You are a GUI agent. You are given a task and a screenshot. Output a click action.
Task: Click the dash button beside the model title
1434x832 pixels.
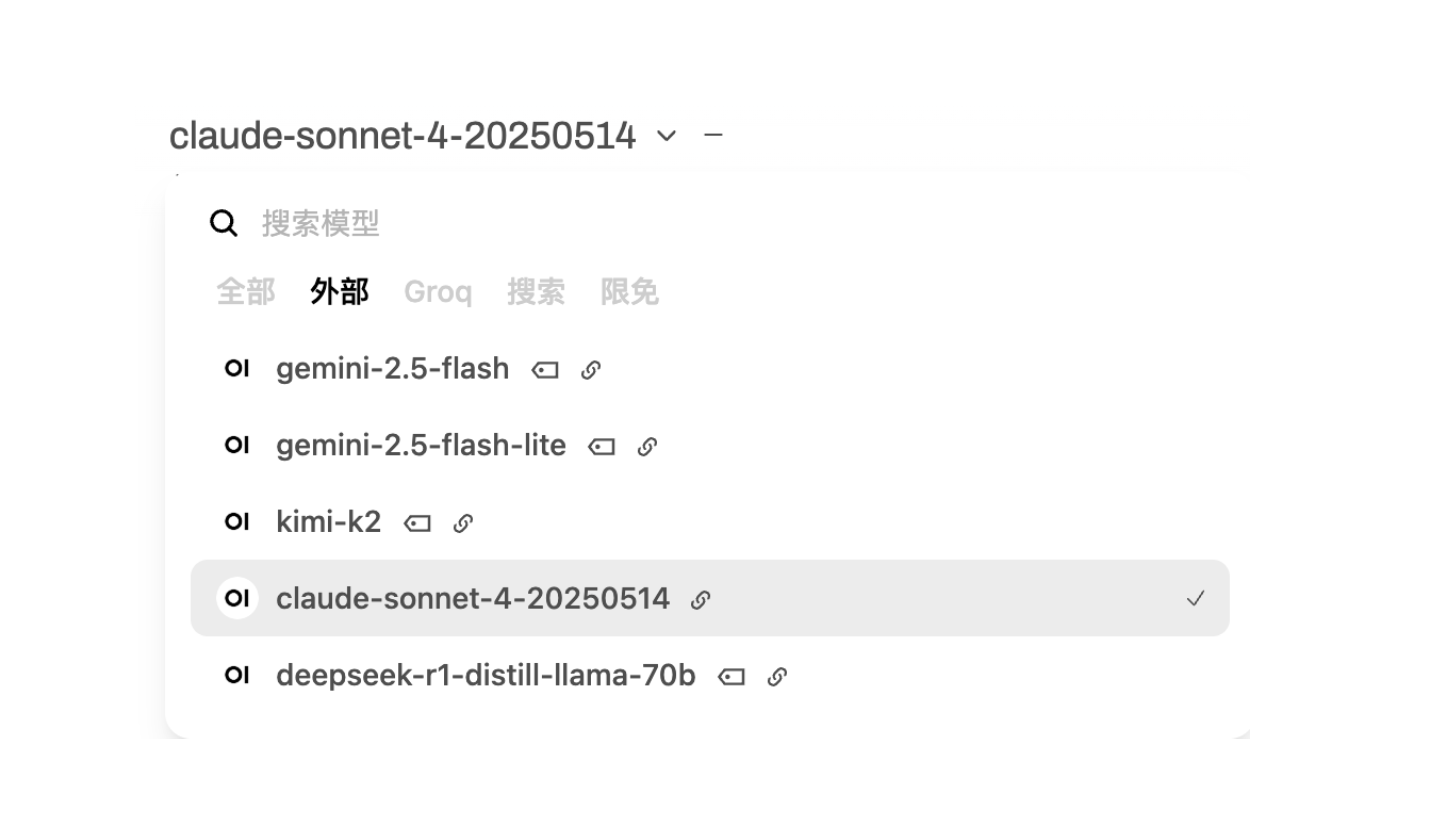tap(714, 135)
